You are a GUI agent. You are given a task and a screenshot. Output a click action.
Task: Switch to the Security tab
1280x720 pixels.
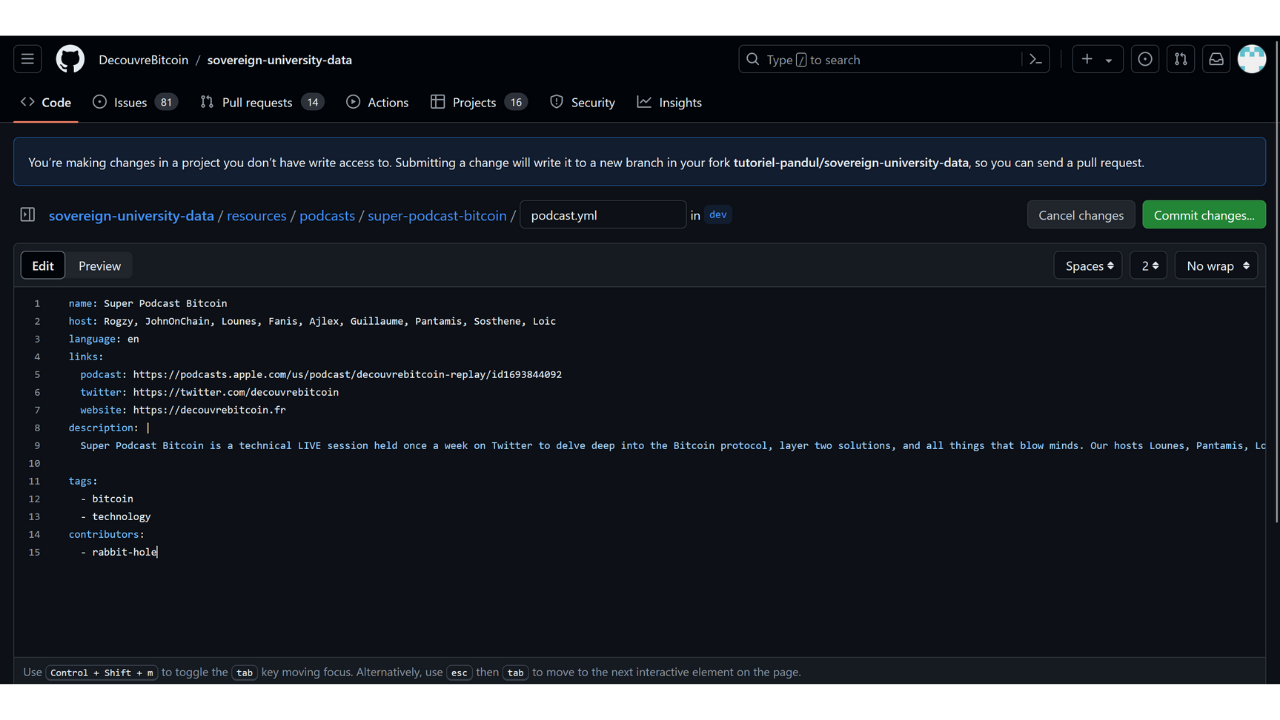583,102
